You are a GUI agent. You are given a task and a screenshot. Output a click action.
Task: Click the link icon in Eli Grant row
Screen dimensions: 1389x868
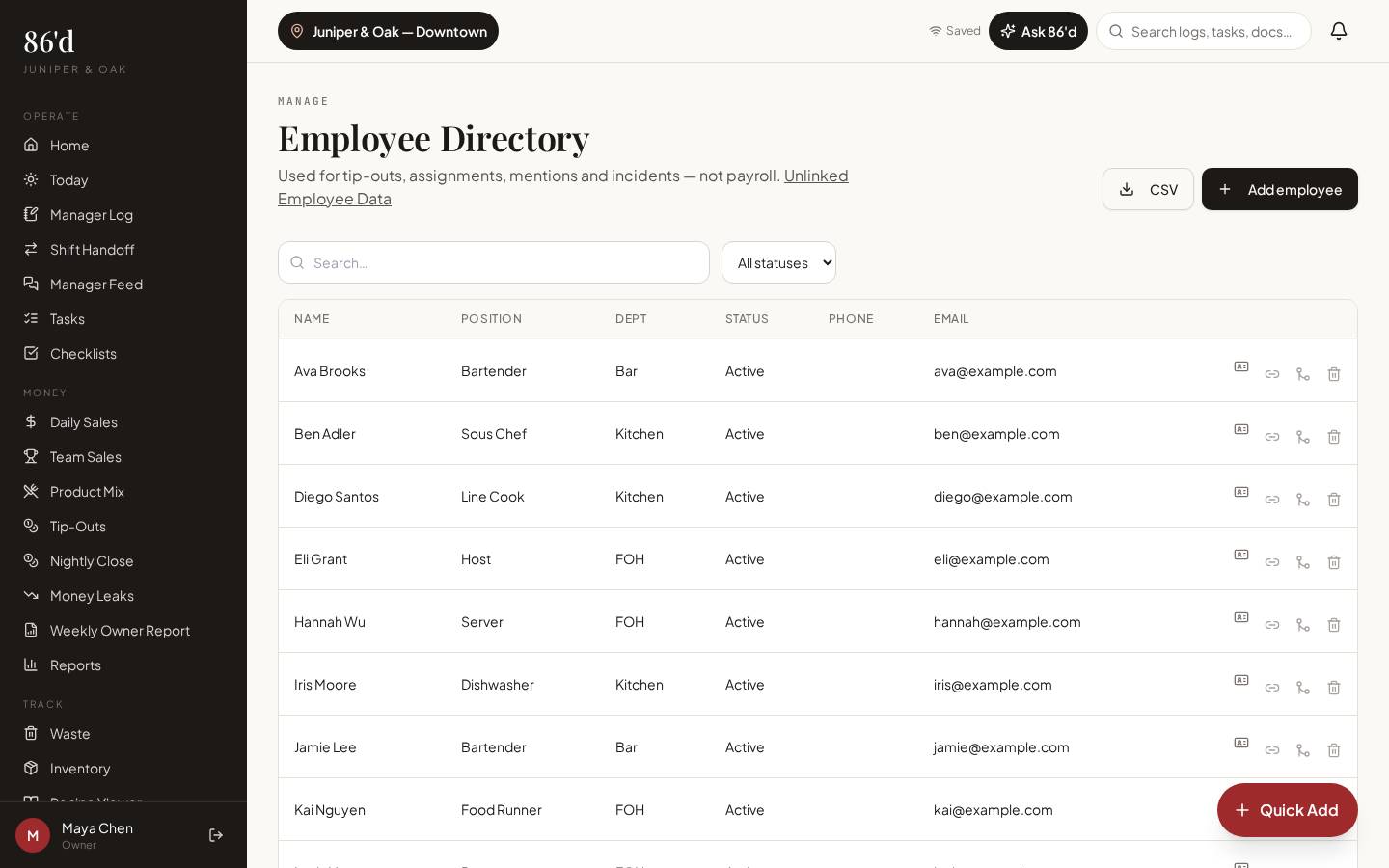1272,562
